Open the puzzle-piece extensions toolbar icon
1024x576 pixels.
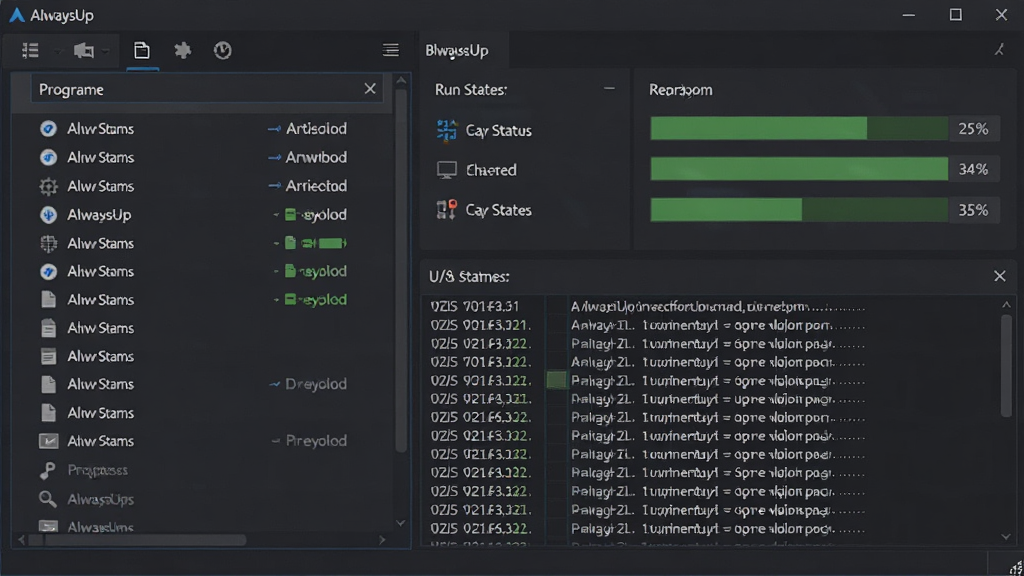click(x=183, y=50)
